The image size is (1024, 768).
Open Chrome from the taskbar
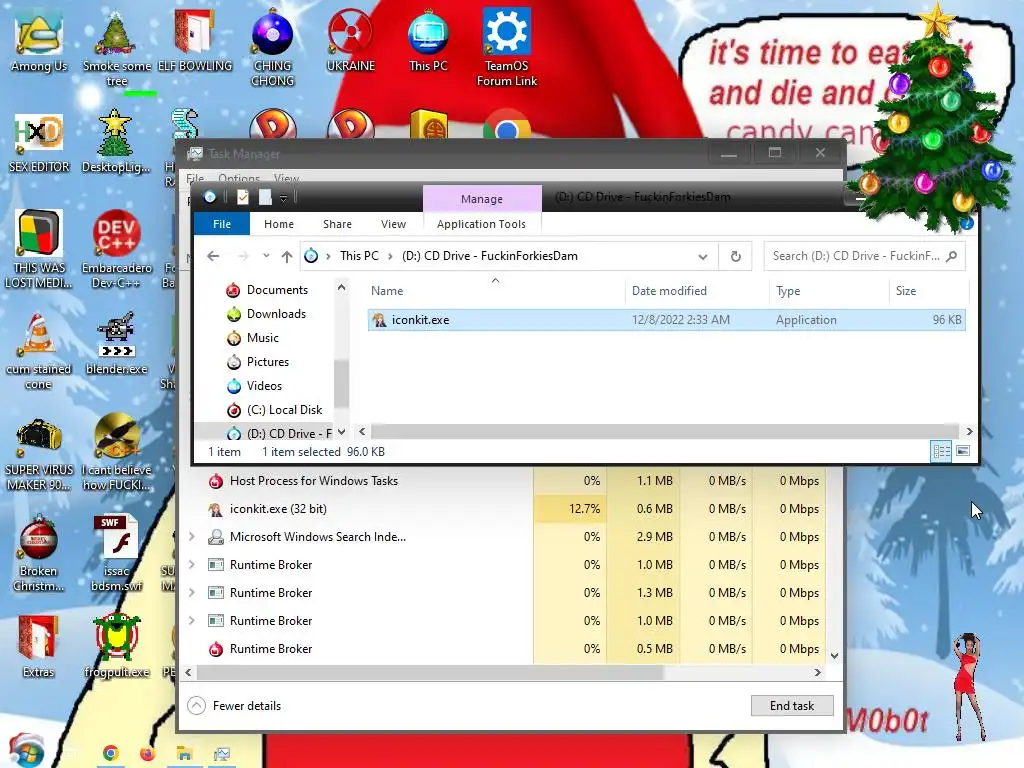point(111,754)
